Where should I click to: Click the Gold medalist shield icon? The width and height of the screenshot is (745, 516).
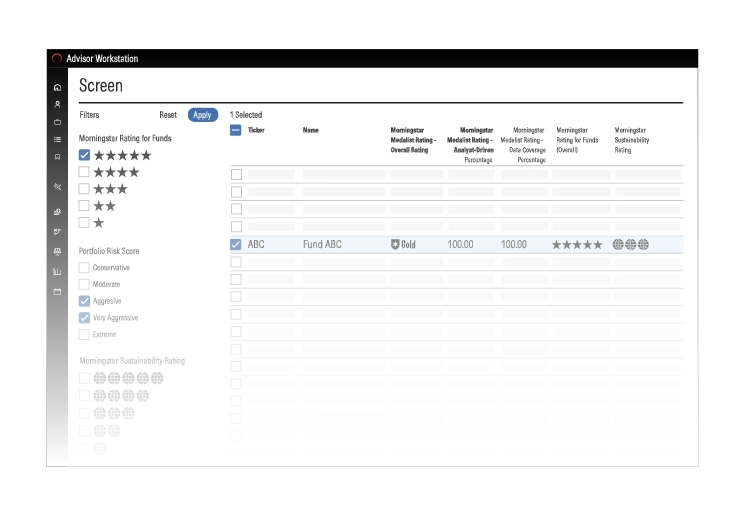tap(395, 244)
